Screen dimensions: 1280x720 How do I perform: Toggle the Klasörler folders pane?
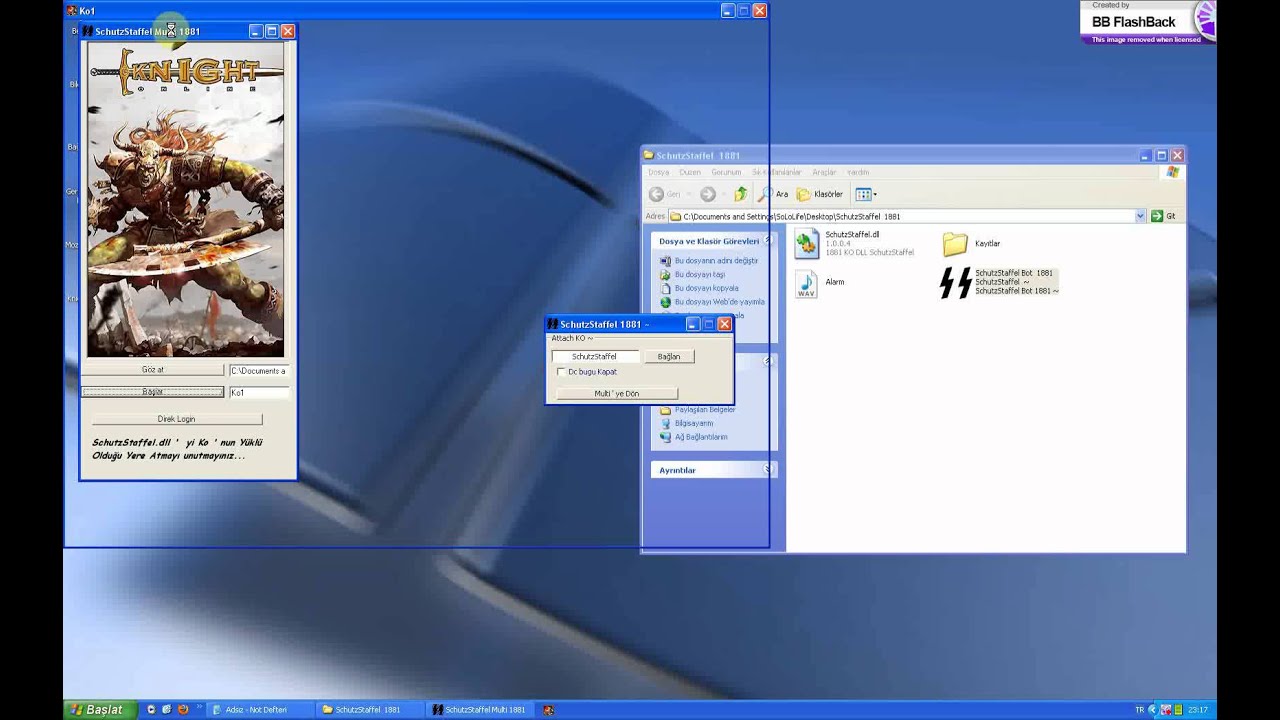(x=820, y=194)
